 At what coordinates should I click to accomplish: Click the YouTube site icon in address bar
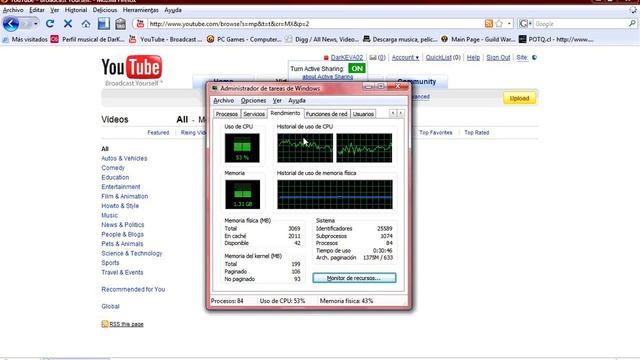pos(140,24)
